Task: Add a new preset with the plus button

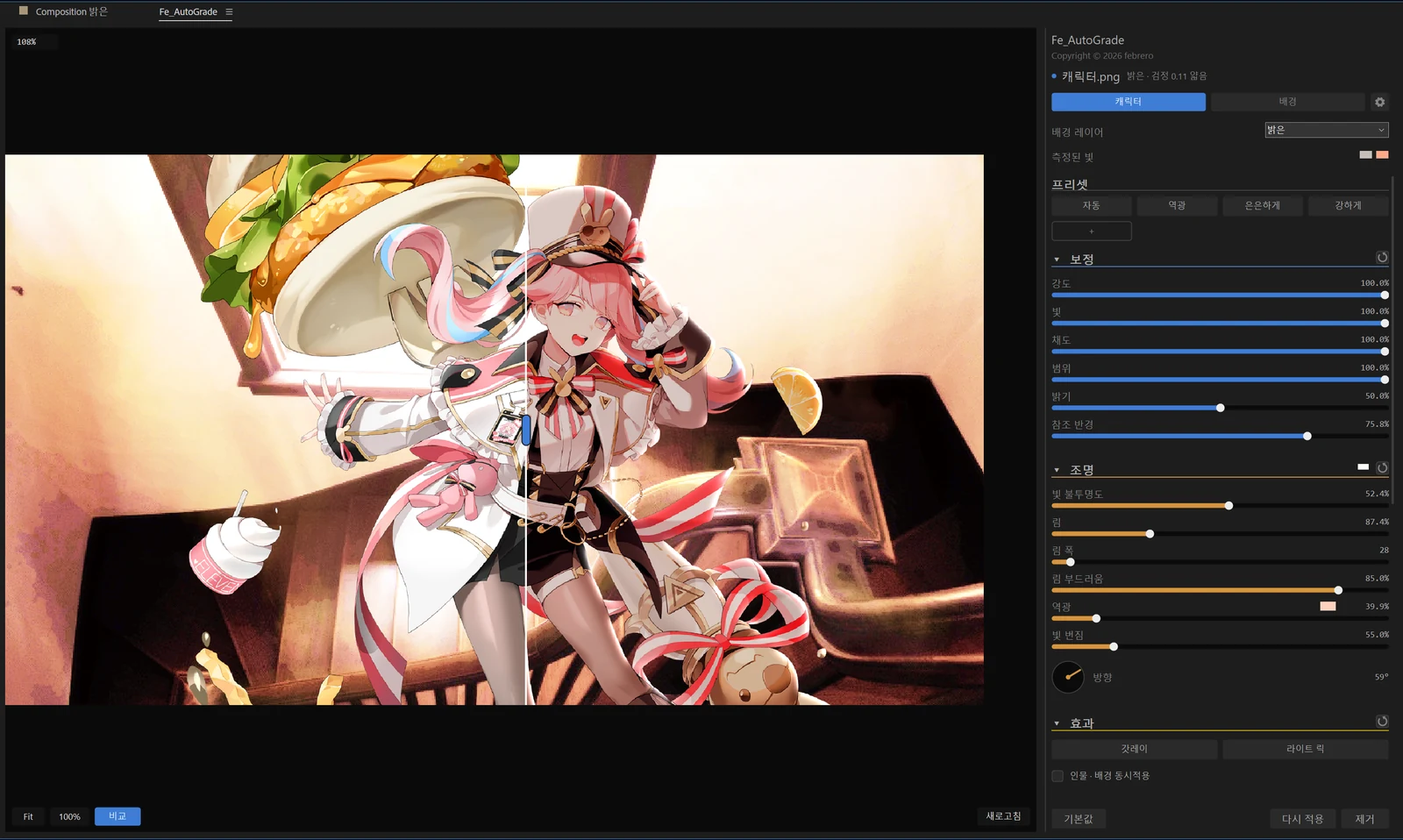Action: coord(1092,231)
